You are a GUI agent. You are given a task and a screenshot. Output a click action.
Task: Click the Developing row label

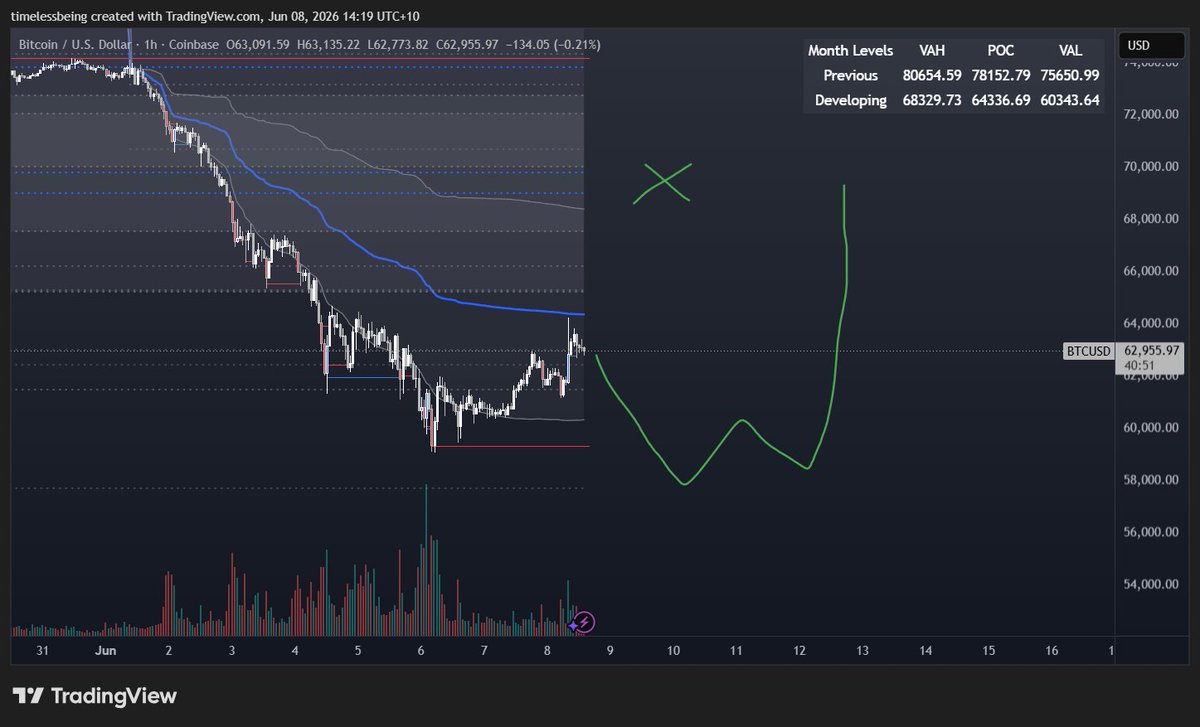850,101
